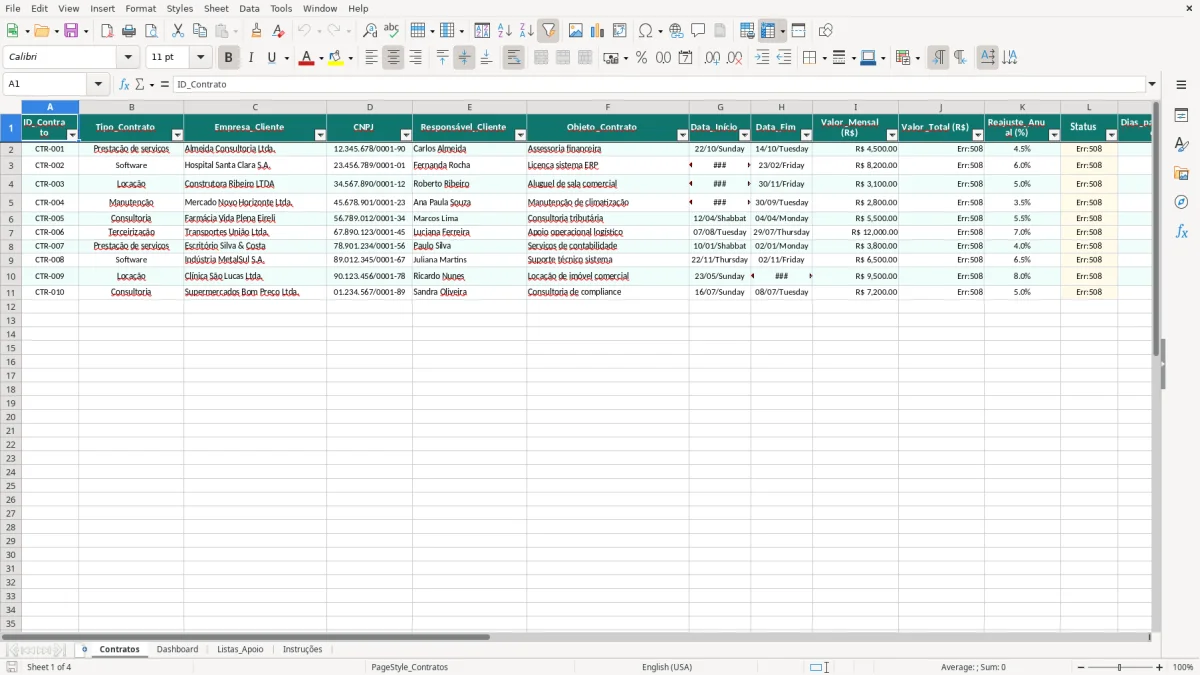Toggle Italic formatting
Viewport: 1200px width, 675px height.
pyautogui.click(x=251, y=58)
